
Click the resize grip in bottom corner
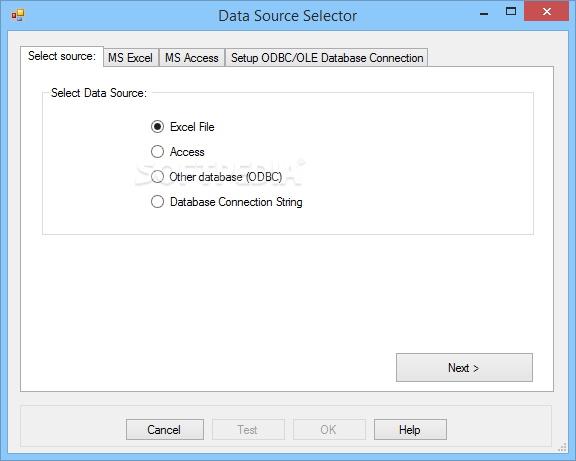click(562, 447)
